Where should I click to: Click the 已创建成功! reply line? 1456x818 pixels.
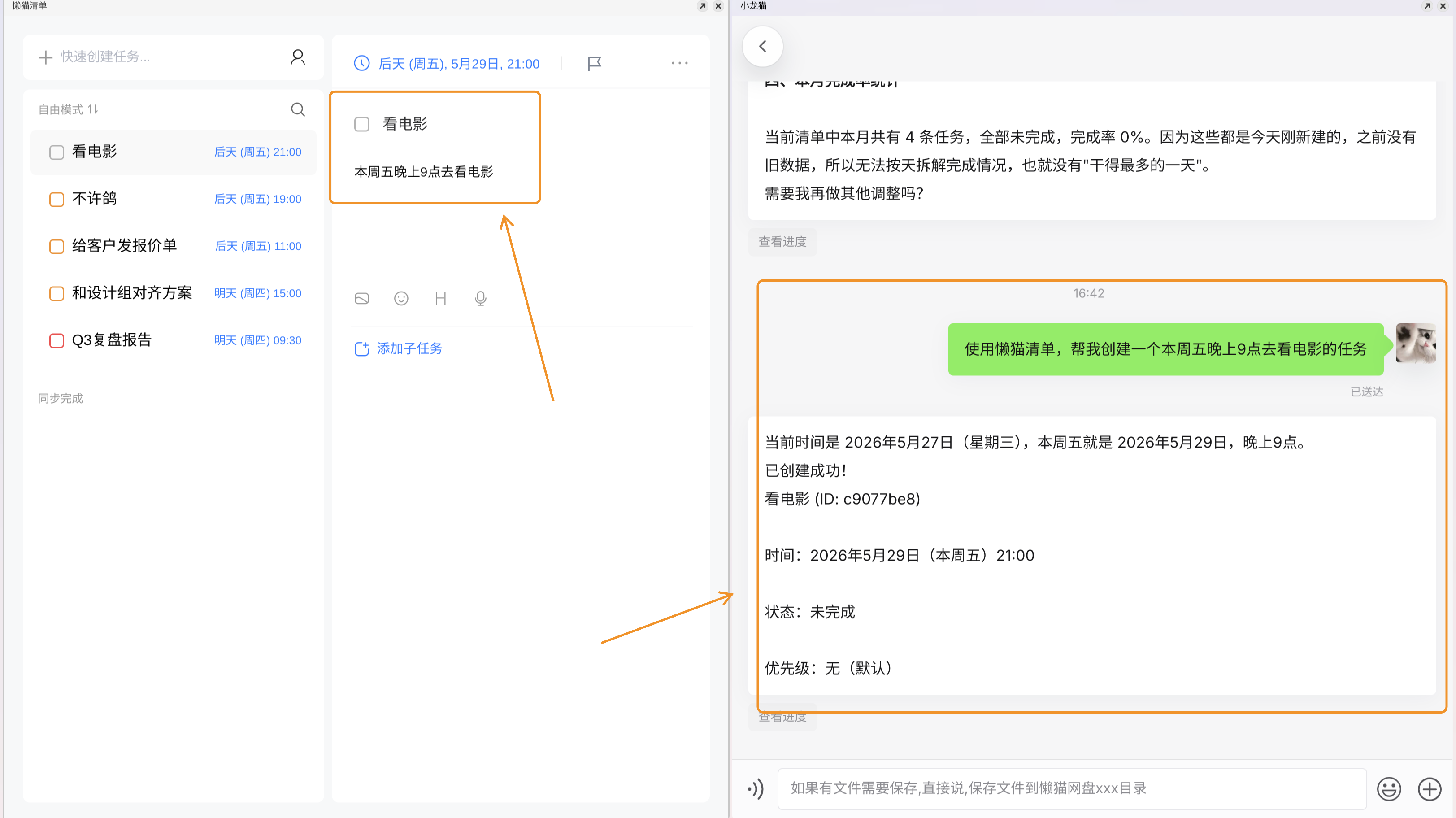(806, 470)
